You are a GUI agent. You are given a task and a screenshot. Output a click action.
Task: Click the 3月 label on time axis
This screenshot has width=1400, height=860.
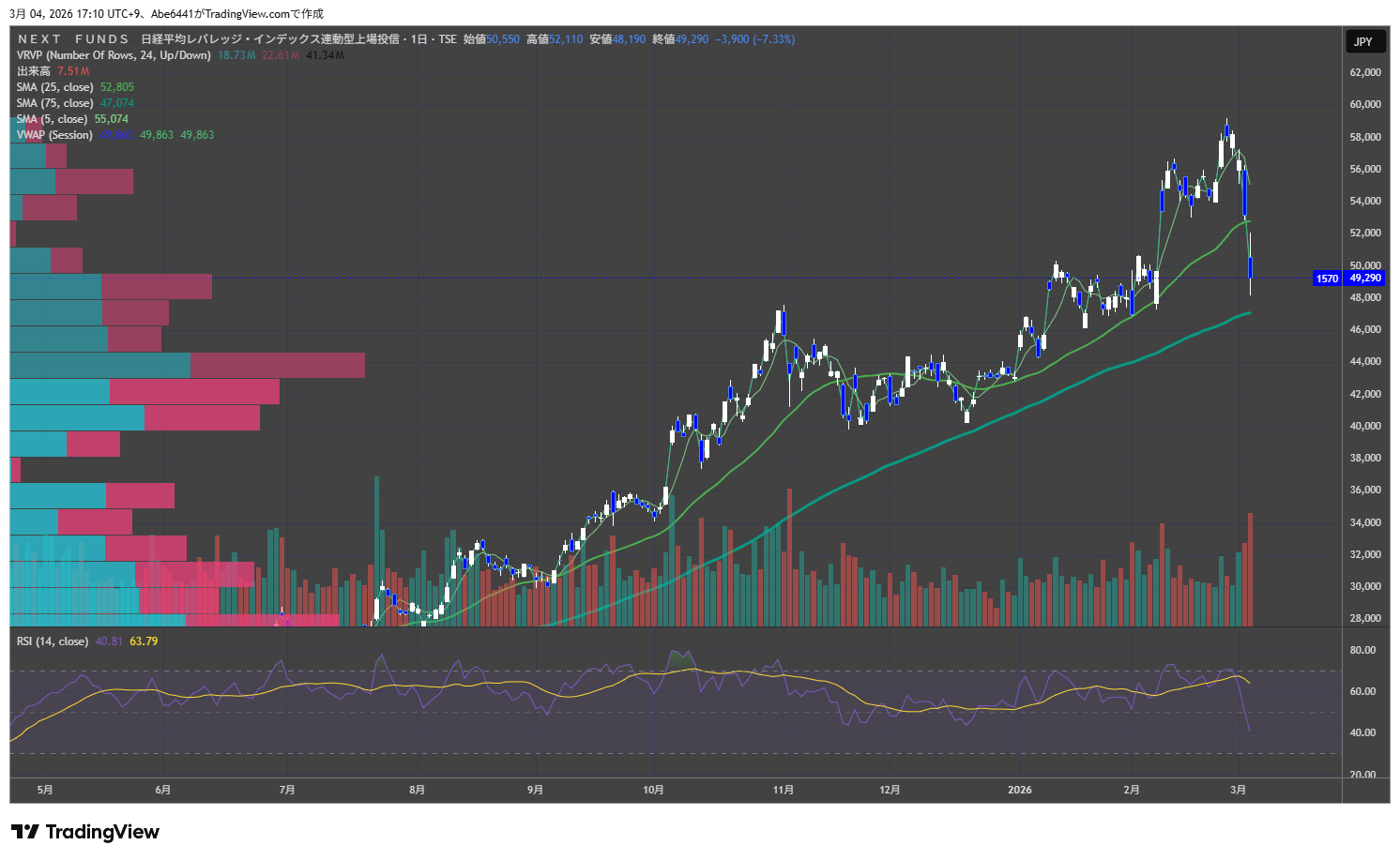pos(1239,790)
